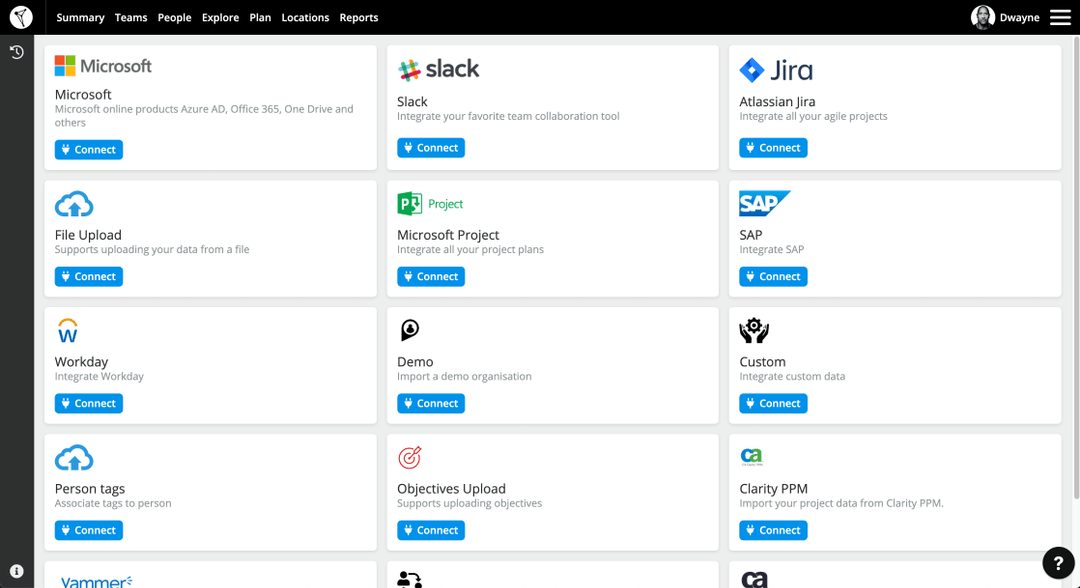Click the Workday connector icon

[67, 329]
